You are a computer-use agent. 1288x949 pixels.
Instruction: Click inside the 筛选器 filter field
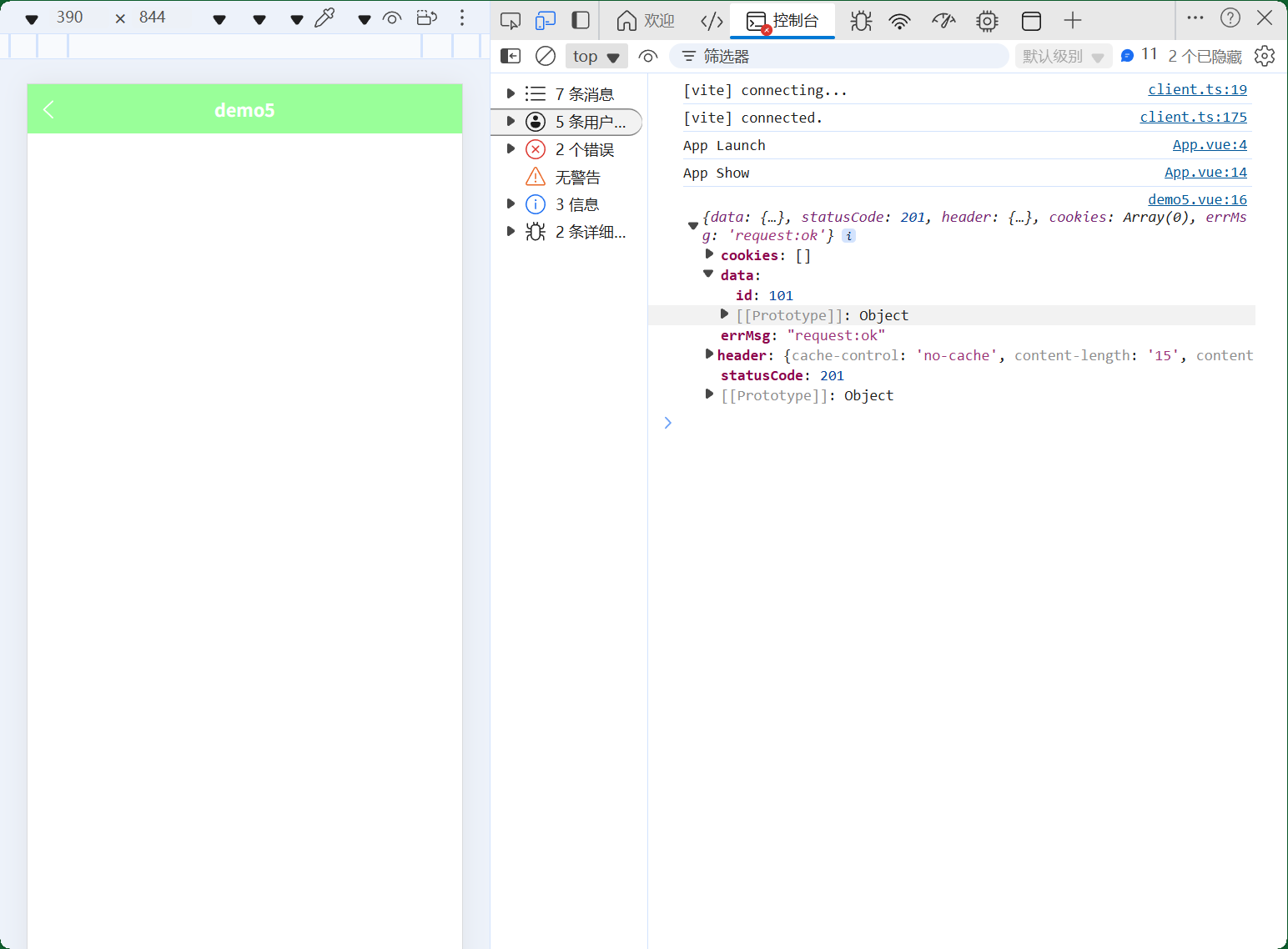834,56
